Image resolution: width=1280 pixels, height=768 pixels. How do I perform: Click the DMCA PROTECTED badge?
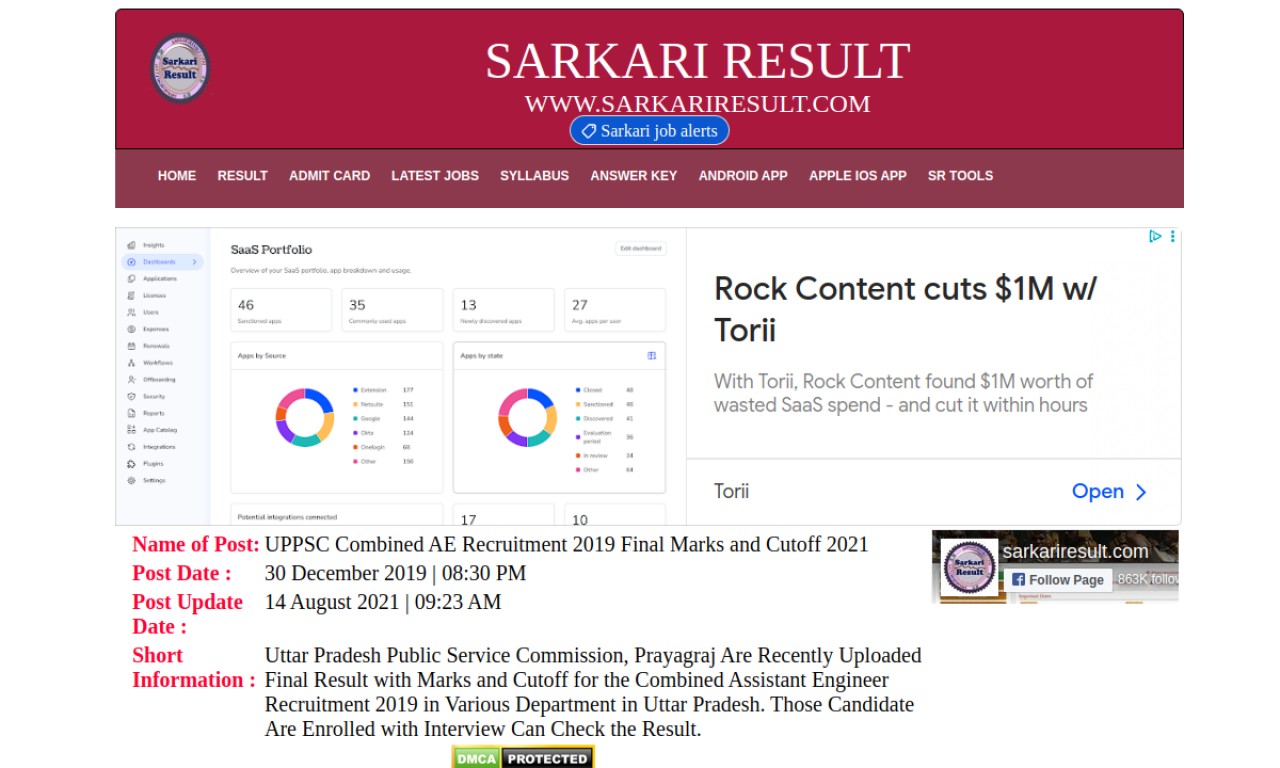523,757
